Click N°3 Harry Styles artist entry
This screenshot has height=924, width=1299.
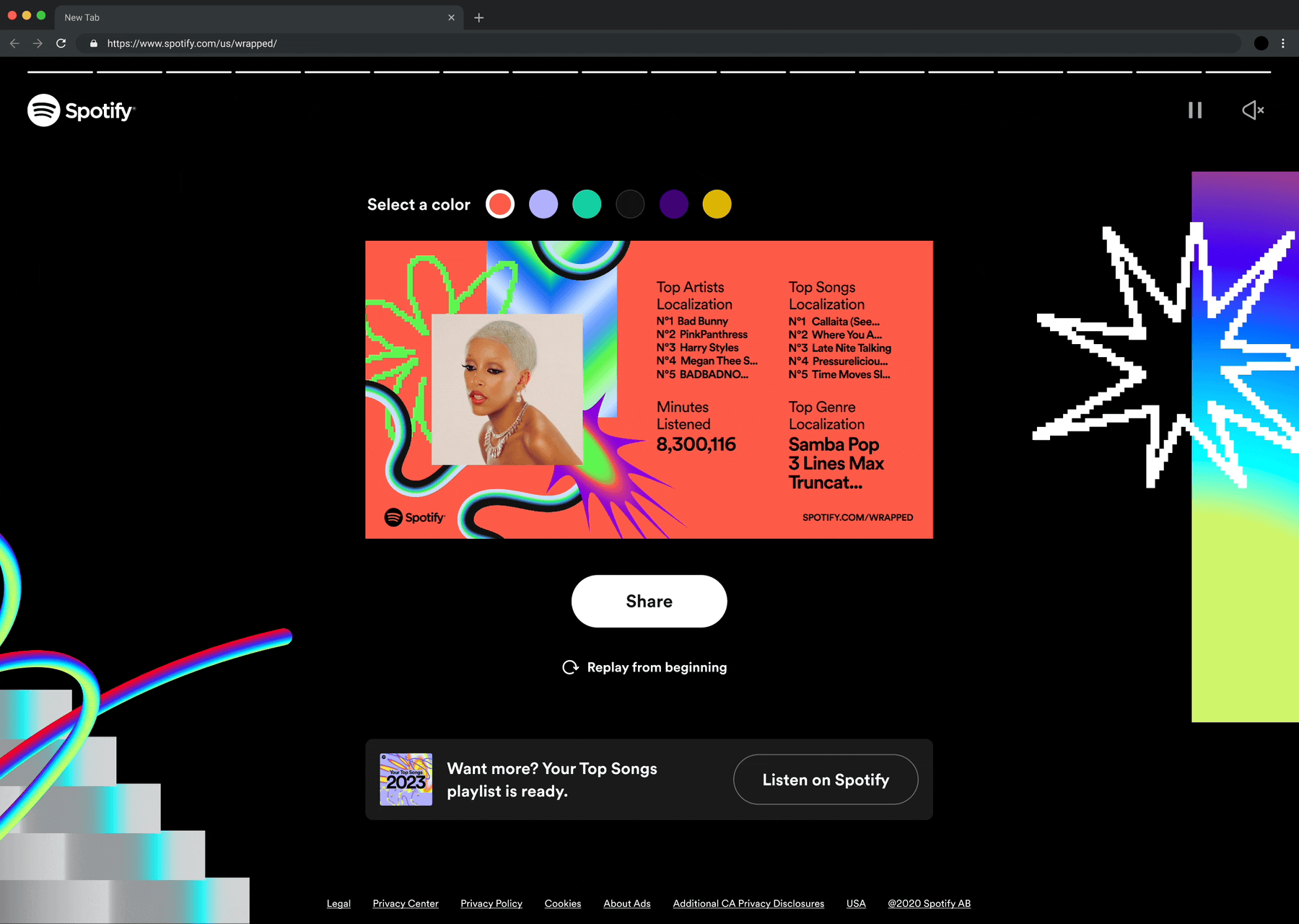click(x=697, y=348)
